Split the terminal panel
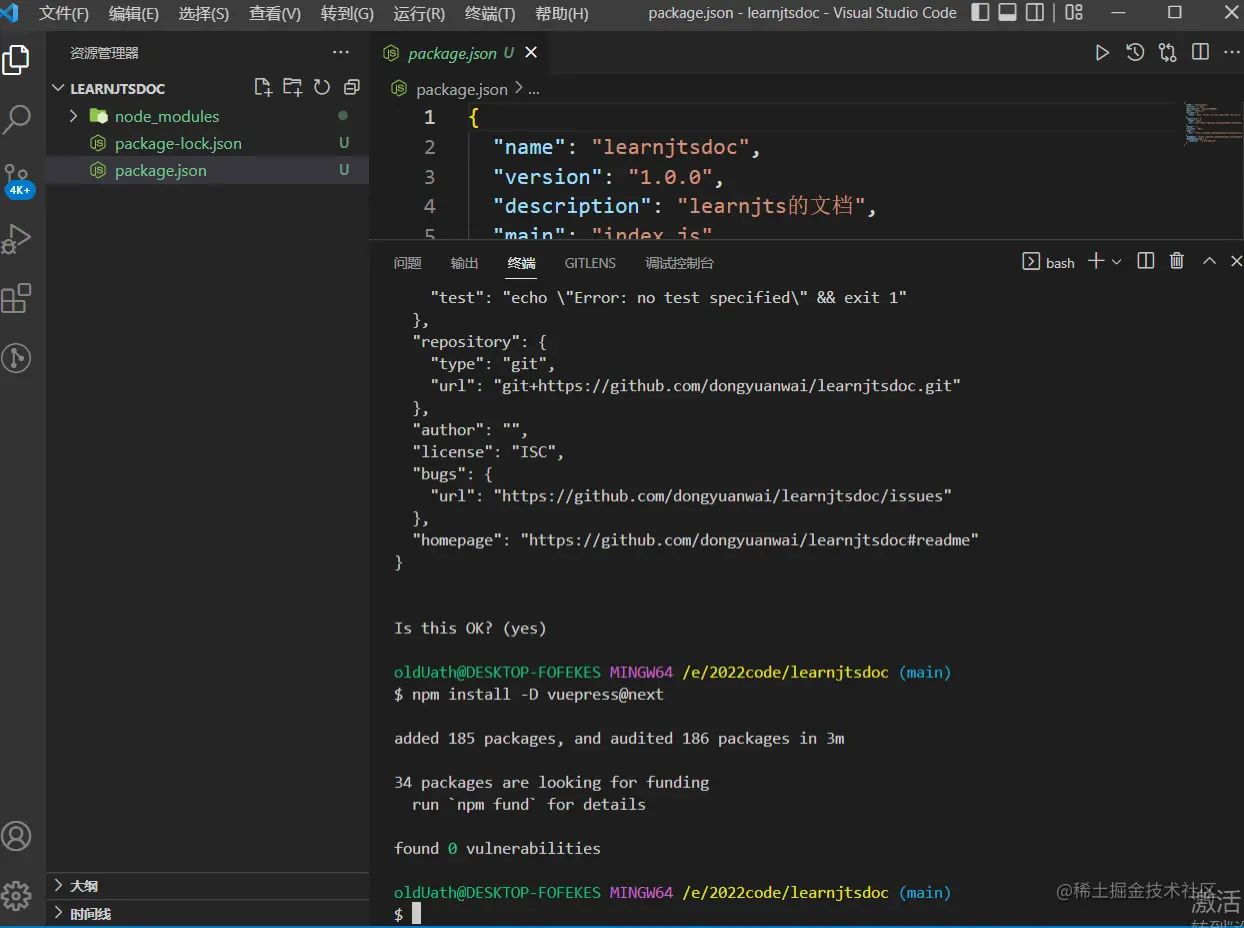Screen dimensions: 1244x928 tap(1146, 261)
